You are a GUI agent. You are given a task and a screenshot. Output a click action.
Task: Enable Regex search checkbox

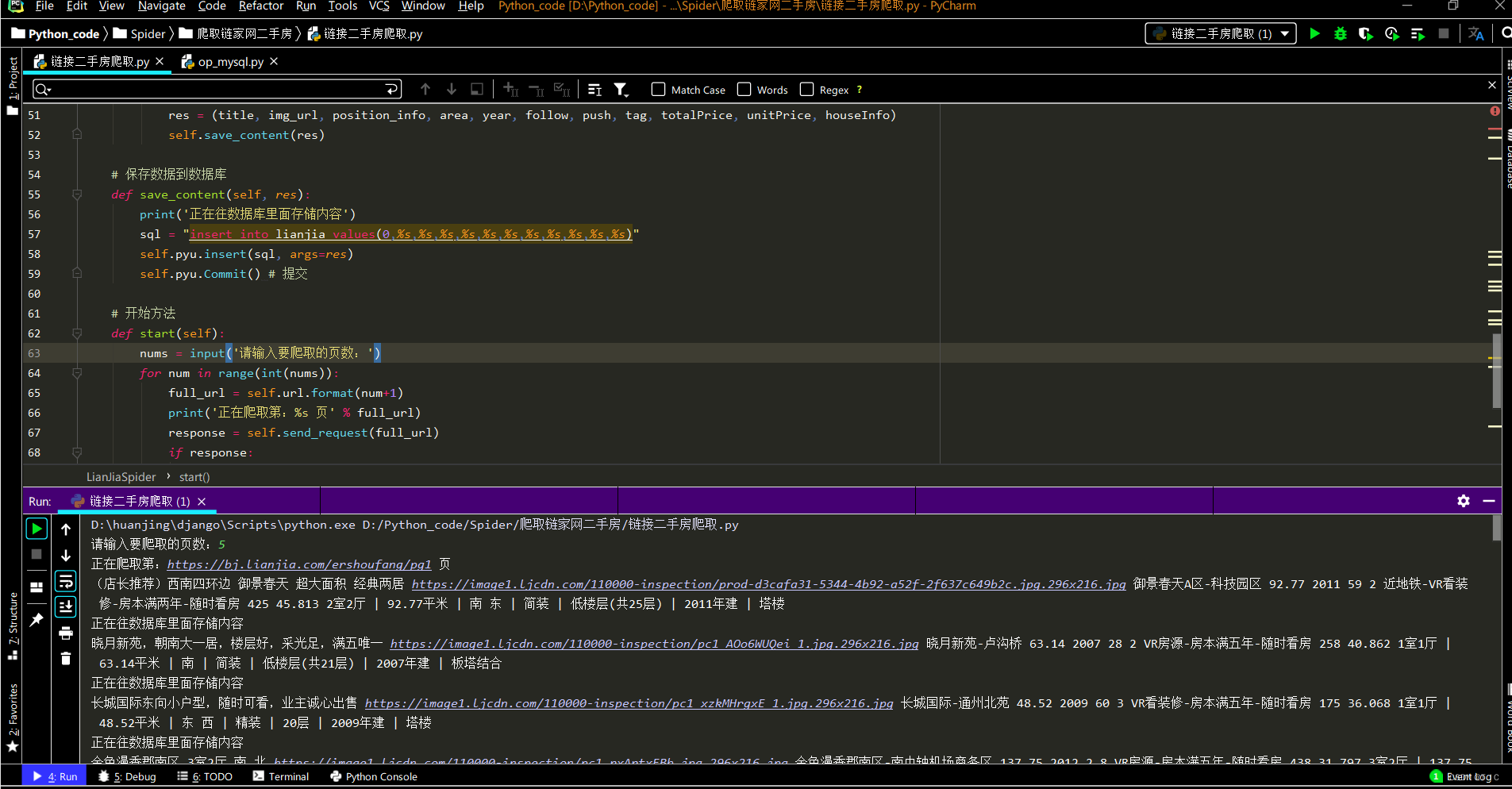click(x=806, y=90)
